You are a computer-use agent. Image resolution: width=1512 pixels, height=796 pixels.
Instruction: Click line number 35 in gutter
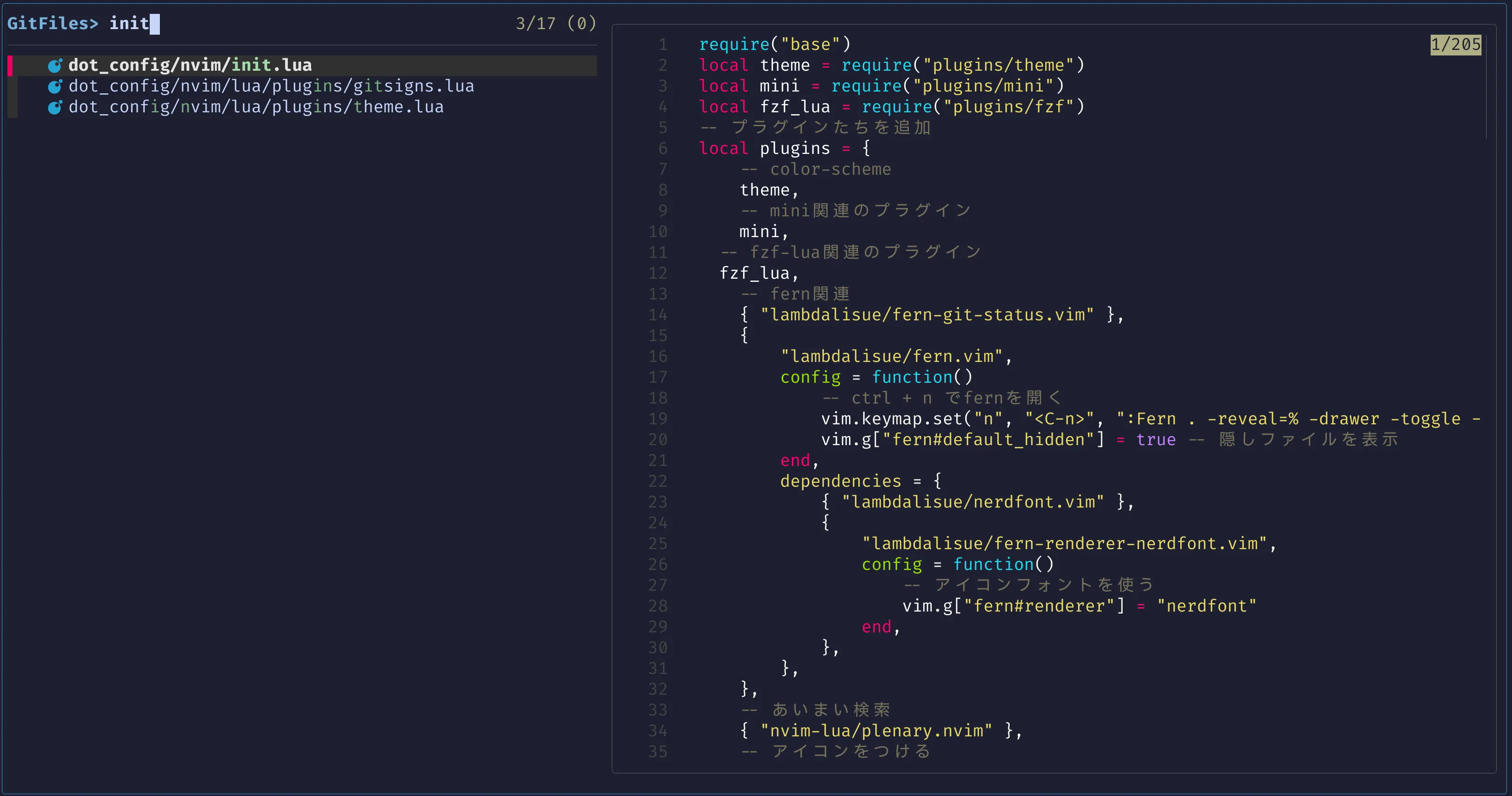coord(658,751)
